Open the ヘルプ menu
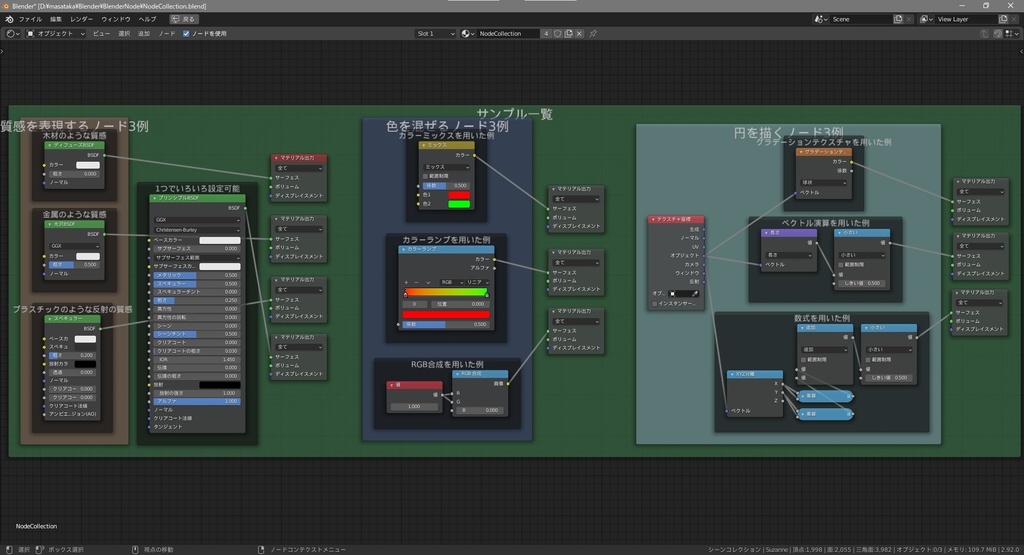The width and height of the screenshot is (1024, 555). [148, 19]
